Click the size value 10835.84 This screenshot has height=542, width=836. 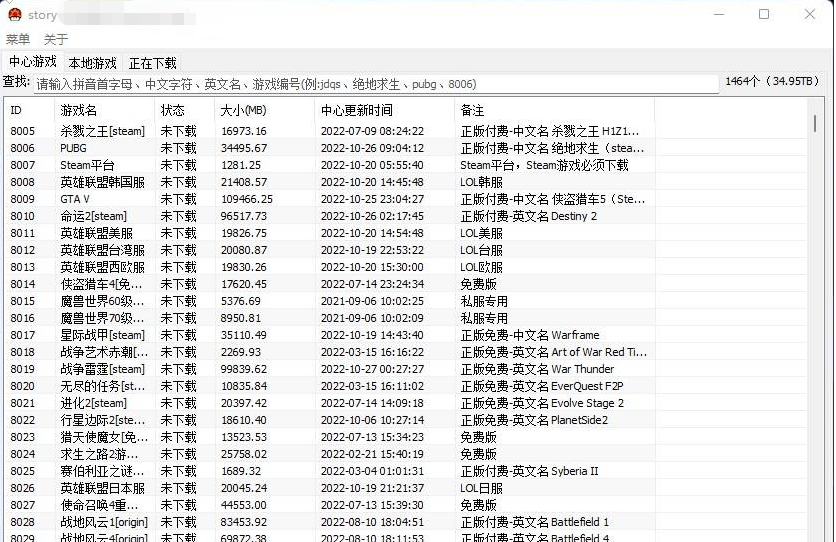(244, 386)
